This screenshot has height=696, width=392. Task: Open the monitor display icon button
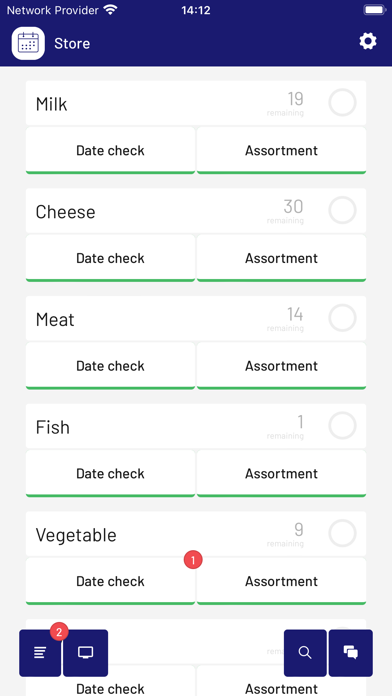point(85,653)
